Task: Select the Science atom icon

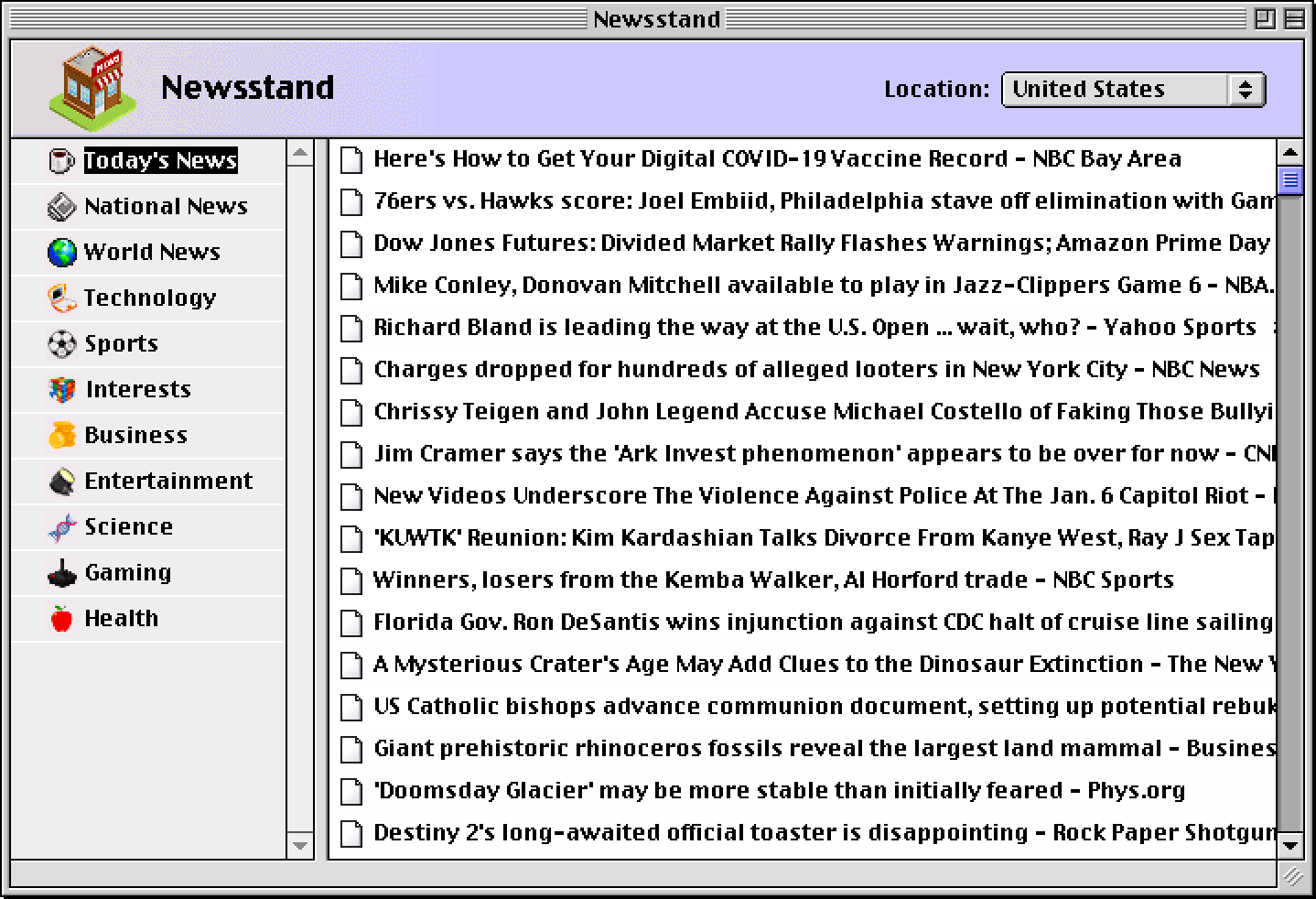Action: click(x=59, y=526)
